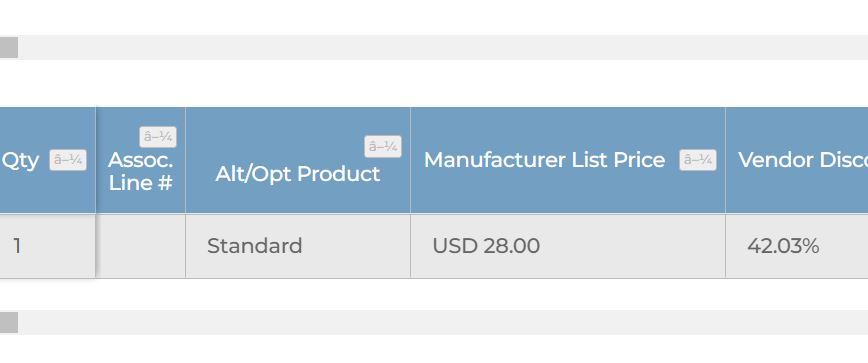The image size is (868, 363).
Task: Select the Qty cell showing 1
Action: coord(48,246)
